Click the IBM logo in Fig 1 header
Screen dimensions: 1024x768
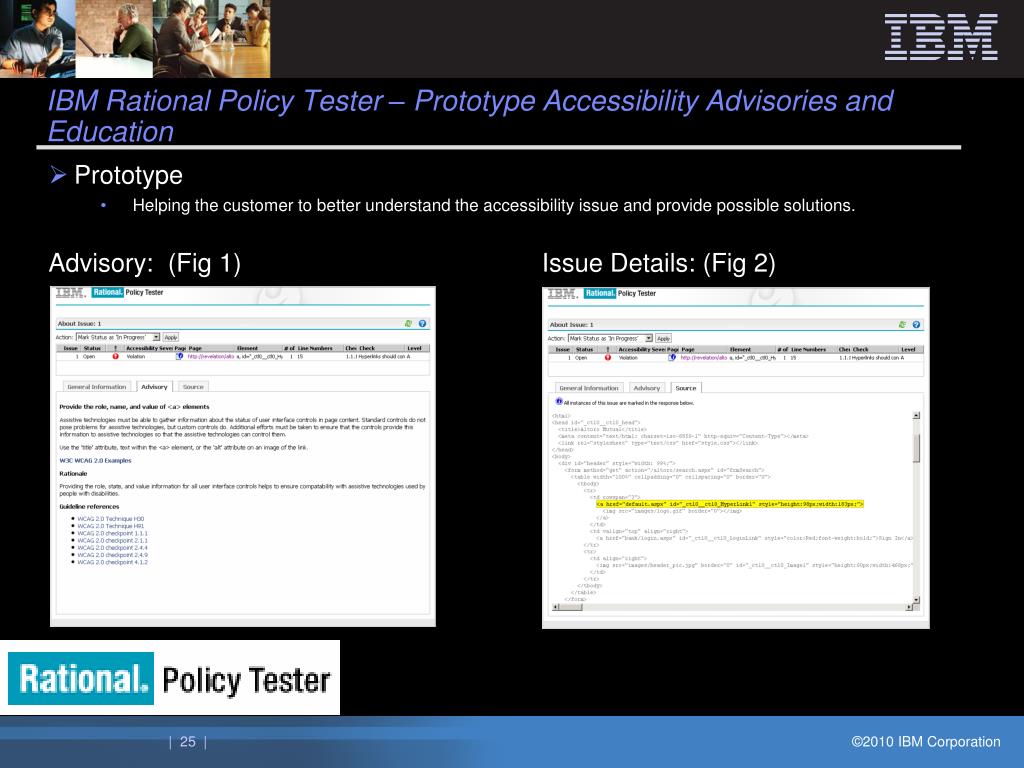click(71, 293)
